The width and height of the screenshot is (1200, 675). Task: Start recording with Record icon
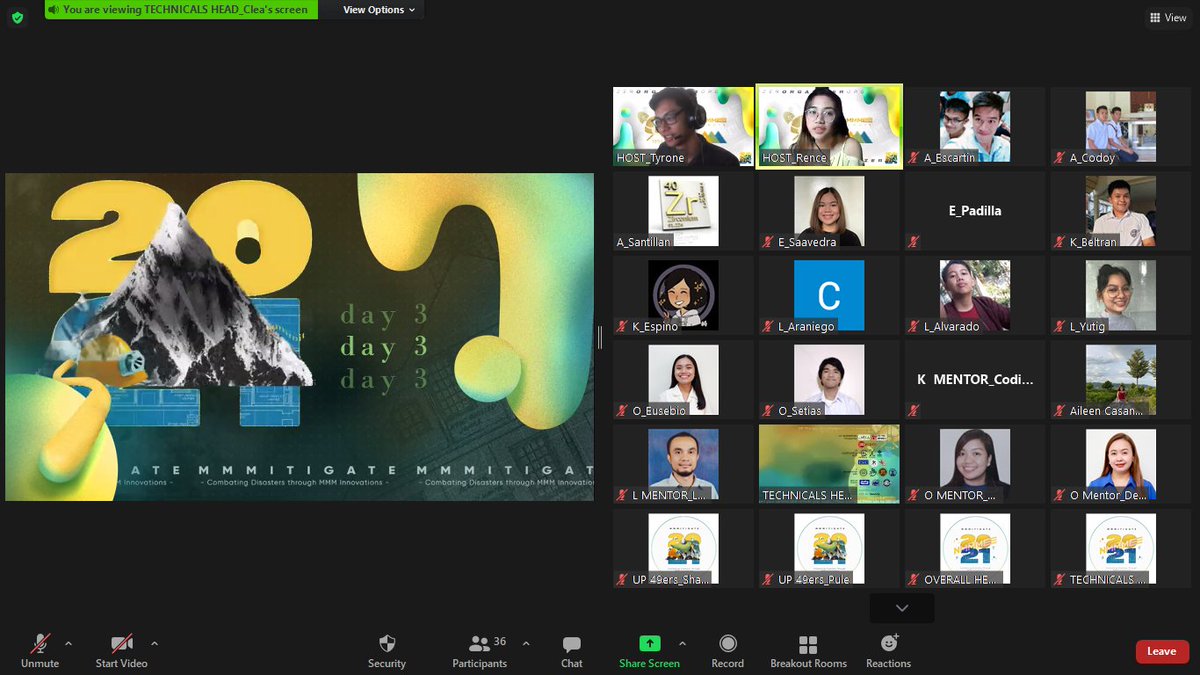point(728,643)
